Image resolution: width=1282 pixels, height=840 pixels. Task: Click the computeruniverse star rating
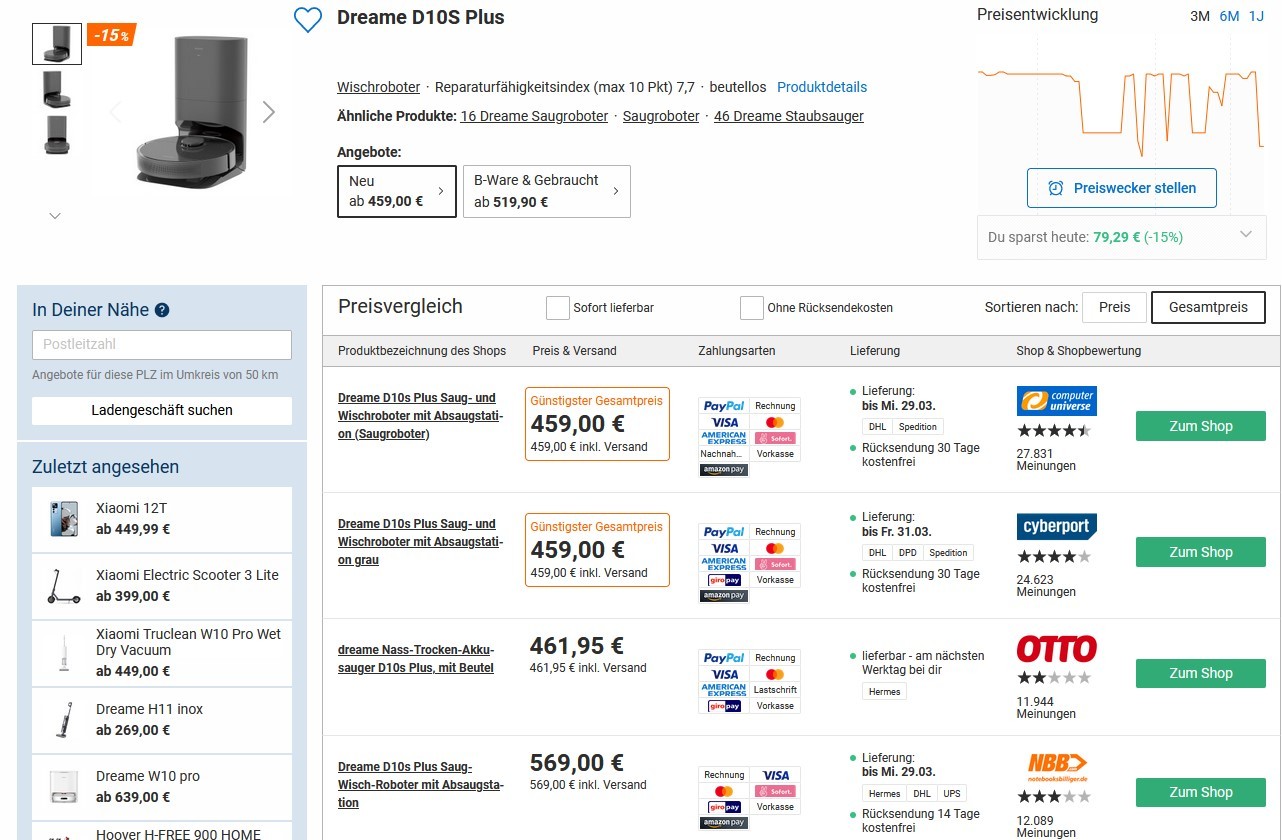point(1054,431)
